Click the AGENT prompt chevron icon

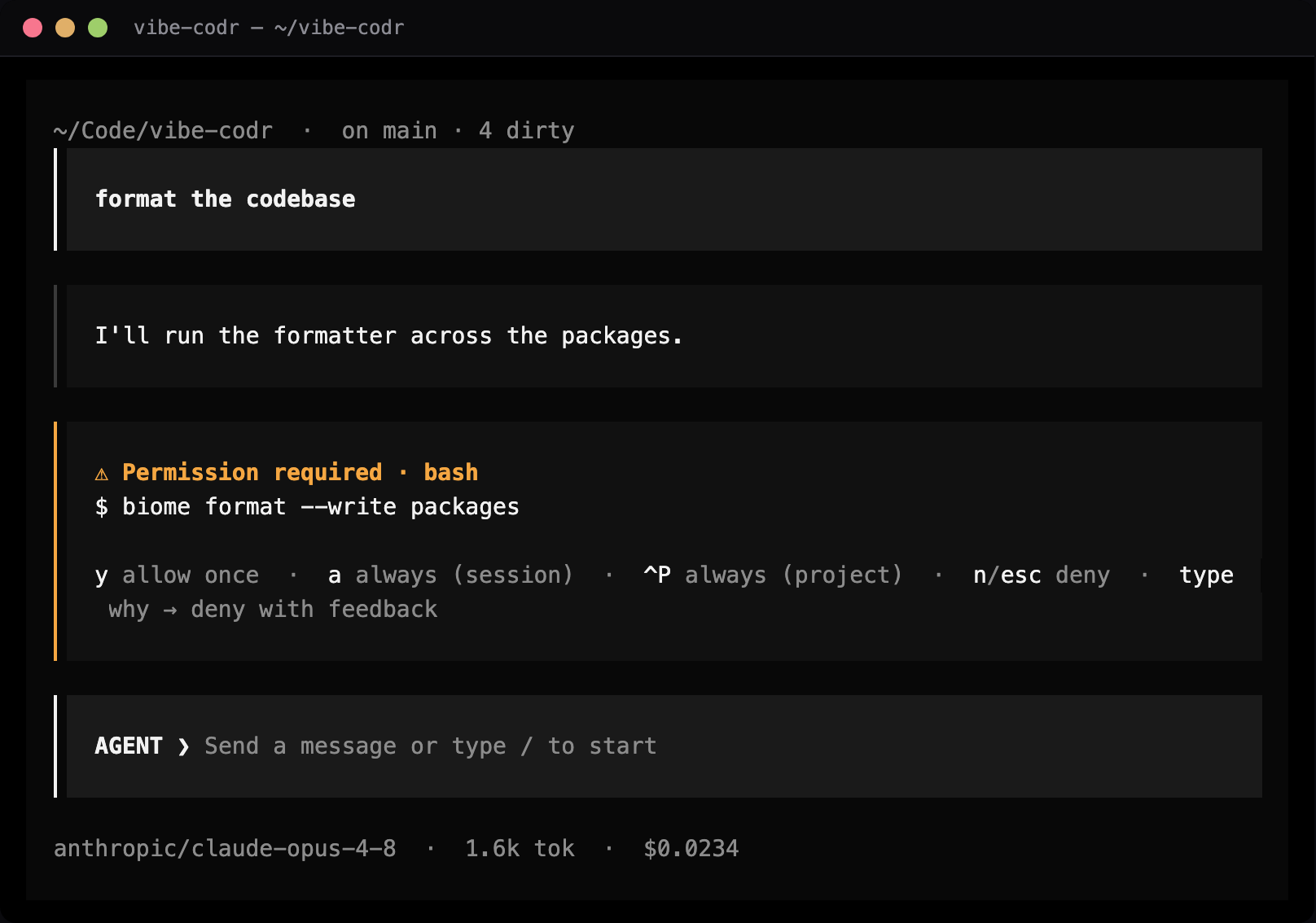pos(184,746)
